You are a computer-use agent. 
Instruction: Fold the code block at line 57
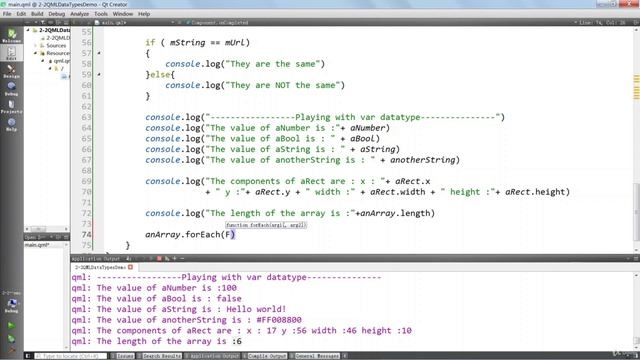[99, 53]
